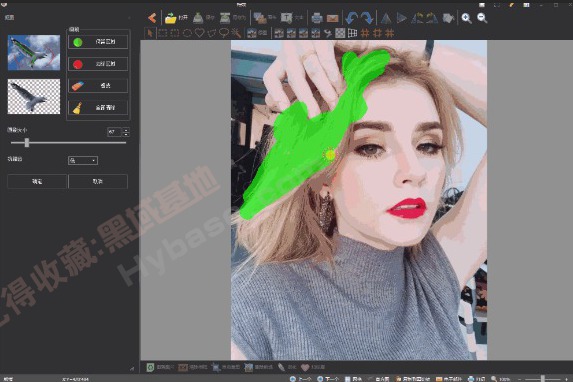The image size is (573, 382).
Task: Click the cancel button in left panel
Action: point(98,181)
